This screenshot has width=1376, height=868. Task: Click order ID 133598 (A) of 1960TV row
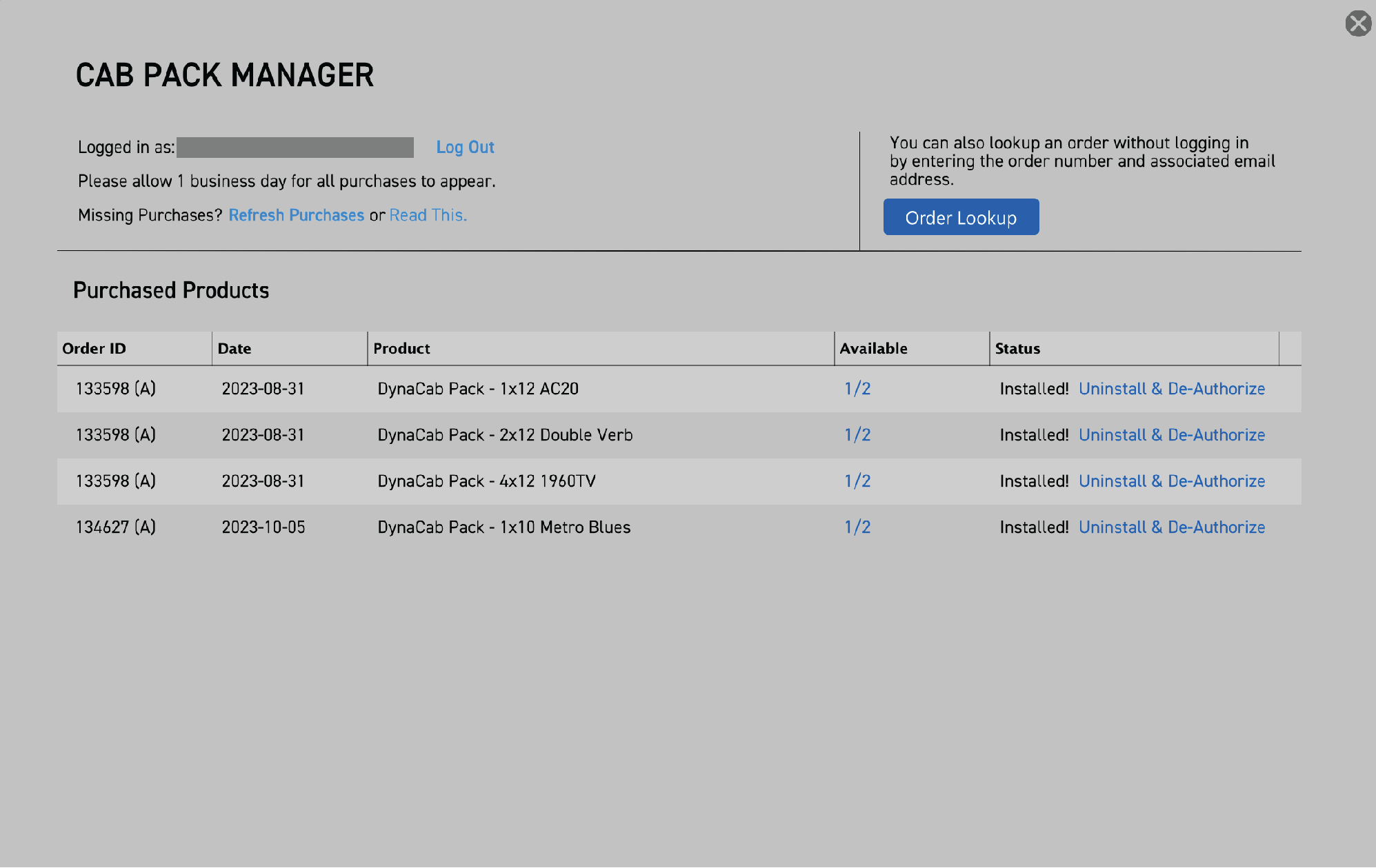point(116,481)
